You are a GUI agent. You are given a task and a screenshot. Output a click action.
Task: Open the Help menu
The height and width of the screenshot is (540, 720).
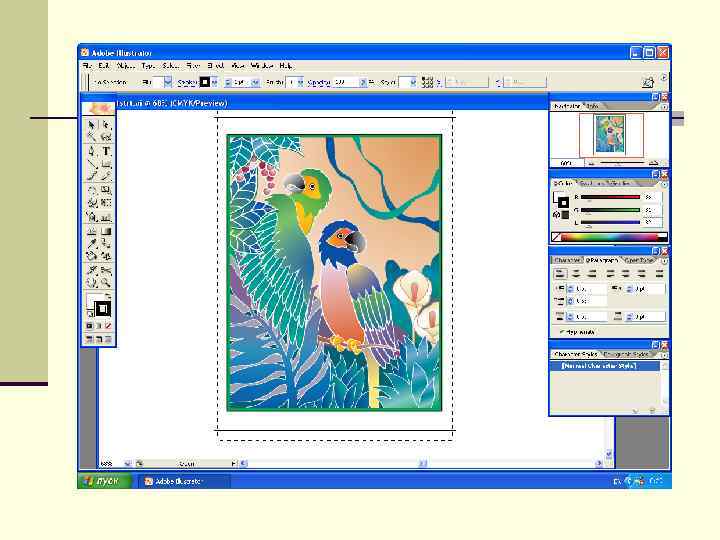tap(286, 66)
